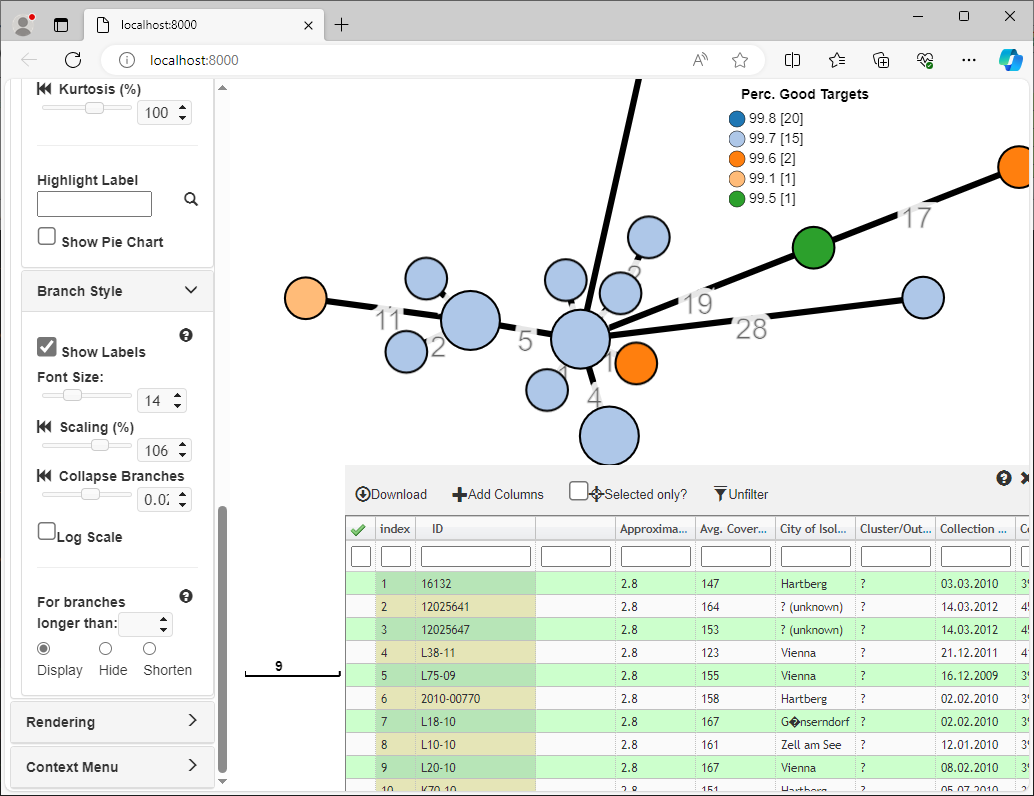Click the table panel help question icon
Screen dimensions: 1034x796
(x=1004, y=478)
